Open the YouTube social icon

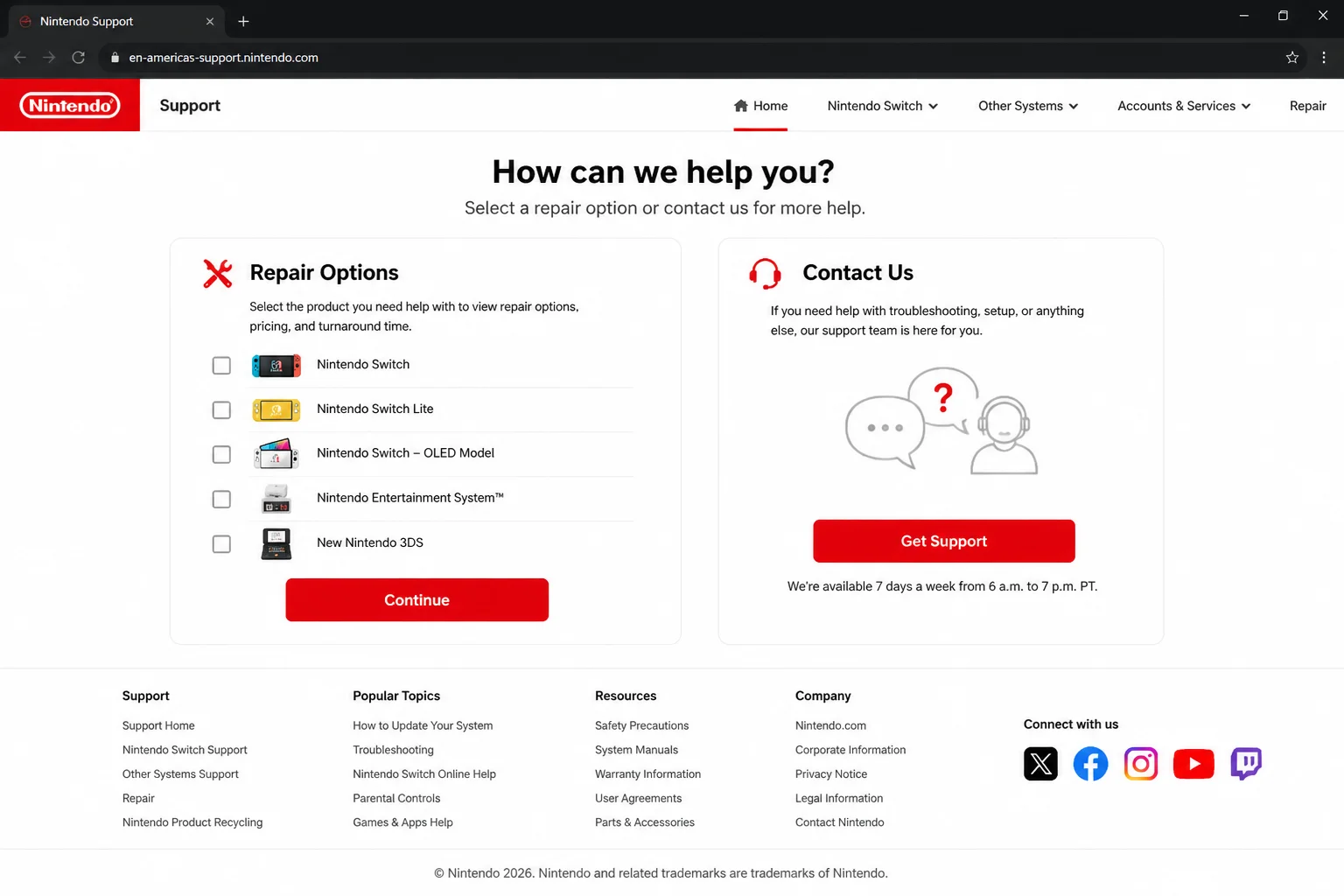[x=1193, y=764]
